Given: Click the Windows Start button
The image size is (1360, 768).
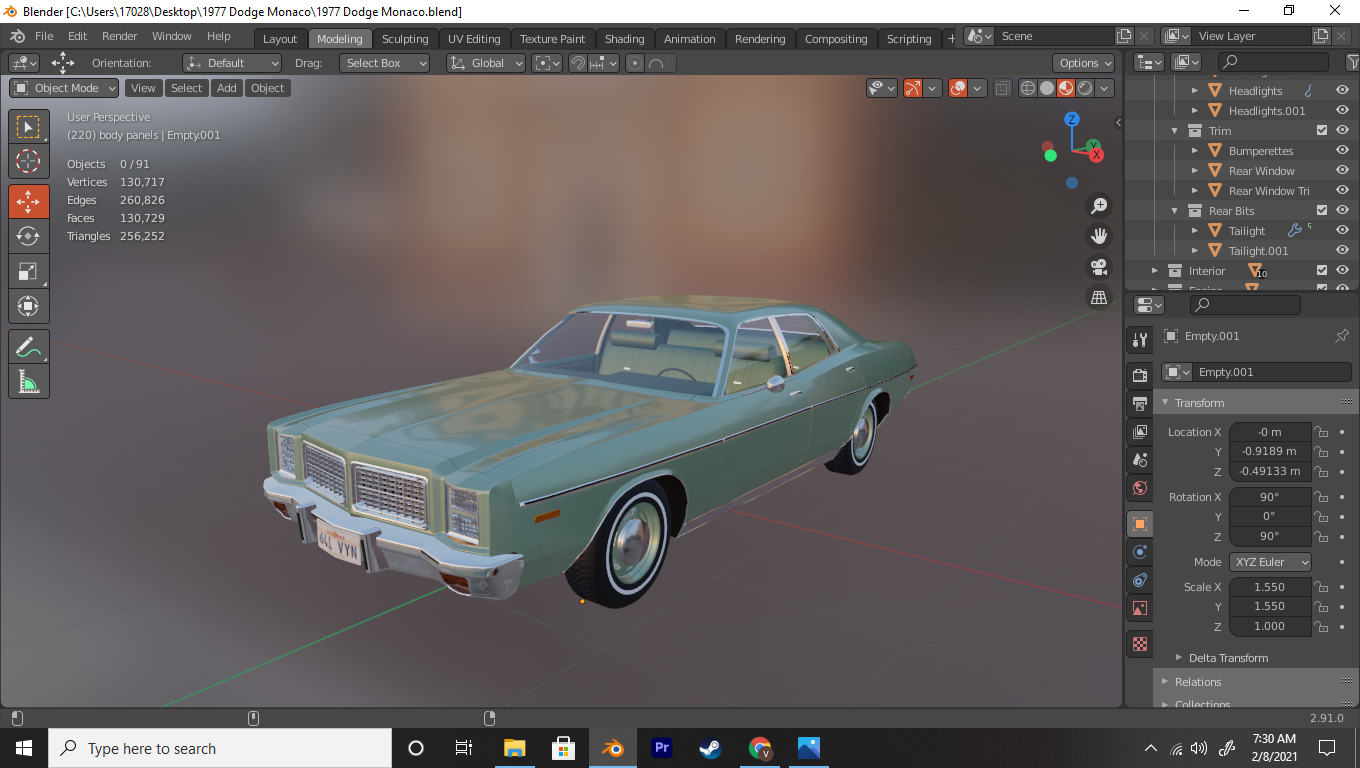Looking at the screenshot, I should 23,748.
